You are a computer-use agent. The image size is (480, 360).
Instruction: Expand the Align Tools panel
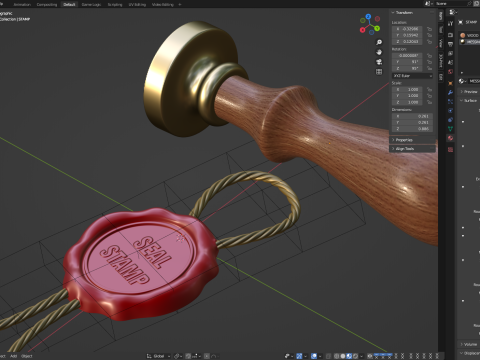[x=412, y=149]
